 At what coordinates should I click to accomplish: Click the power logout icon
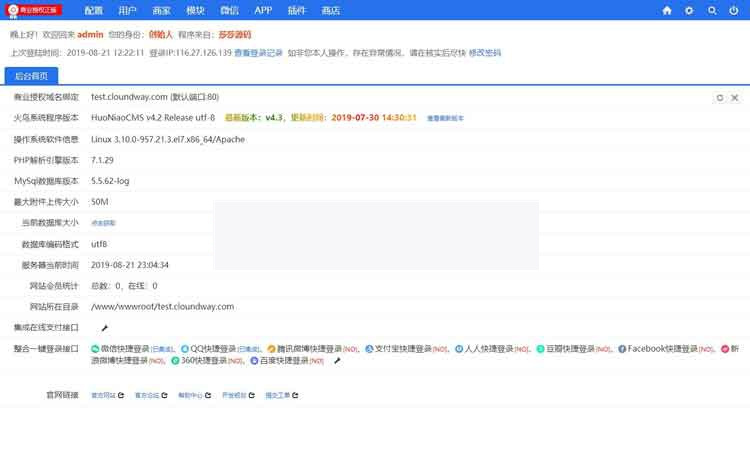[x=735, y=10]
